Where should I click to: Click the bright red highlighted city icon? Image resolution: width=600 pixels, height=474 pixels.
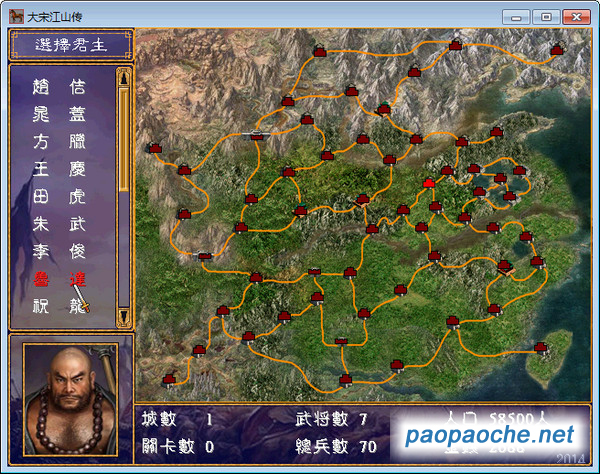click(429, 184)
